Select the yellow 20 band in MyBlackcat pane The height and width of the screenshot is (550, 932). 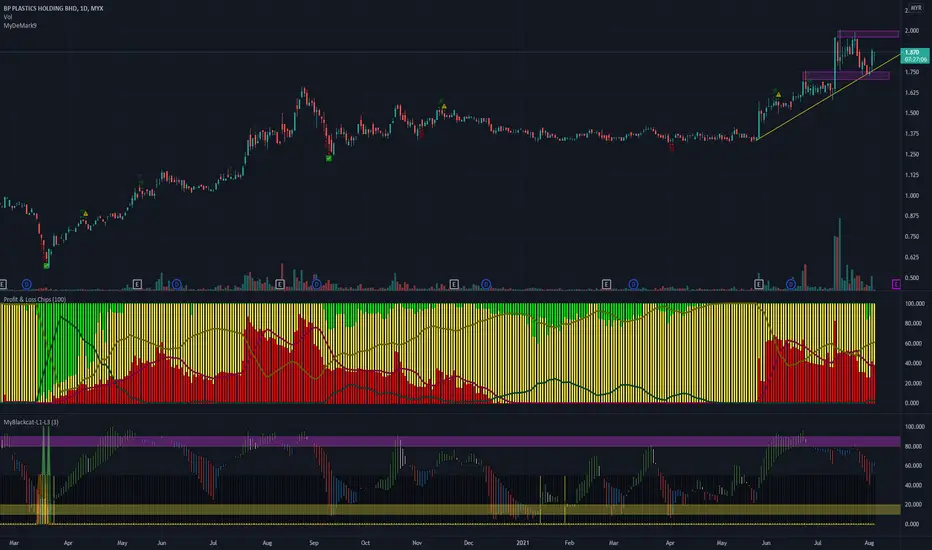450,510
